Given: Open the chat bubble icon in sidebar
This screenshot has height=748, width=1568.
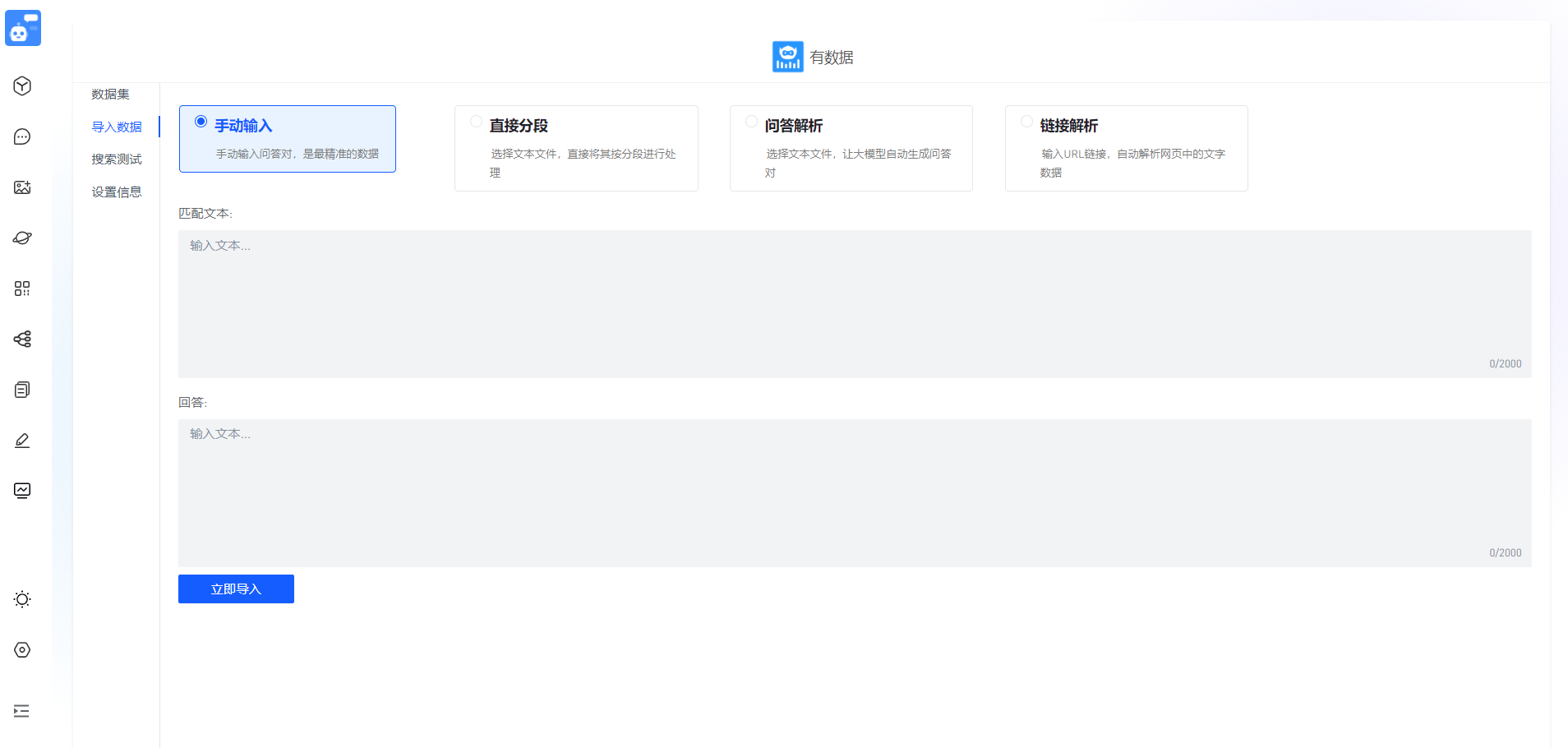Looking at the screenshot, I should (22, 136).
